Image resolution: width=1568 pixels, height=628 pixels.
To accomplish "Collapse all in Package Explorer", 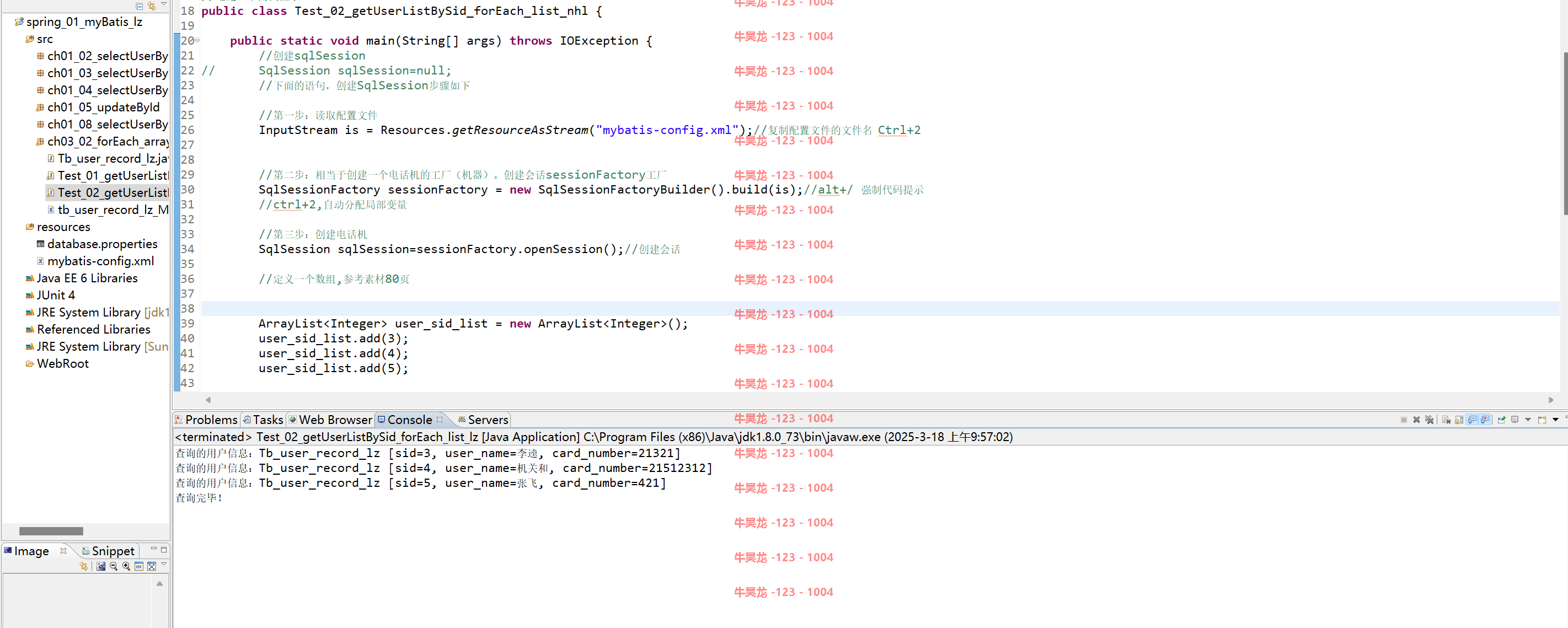I will click(x=140, y=6).
